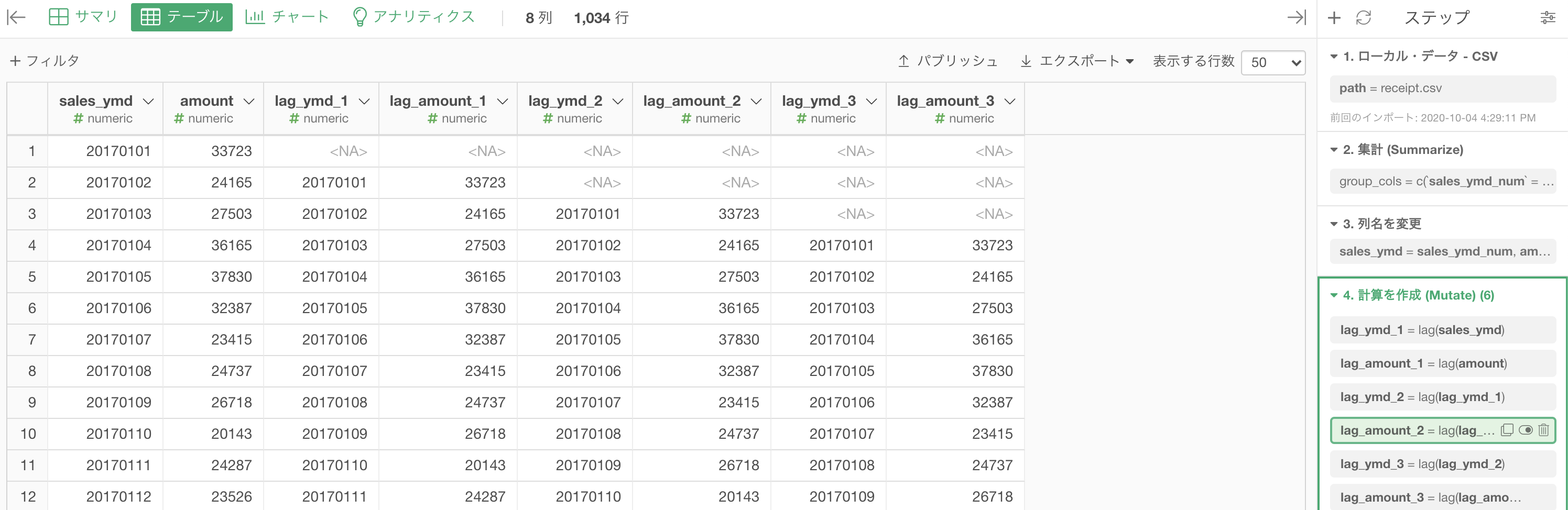Open the lag_amount_3 column menu chevron
This screenshot has width=1568, height=510.
point(1010,102)
